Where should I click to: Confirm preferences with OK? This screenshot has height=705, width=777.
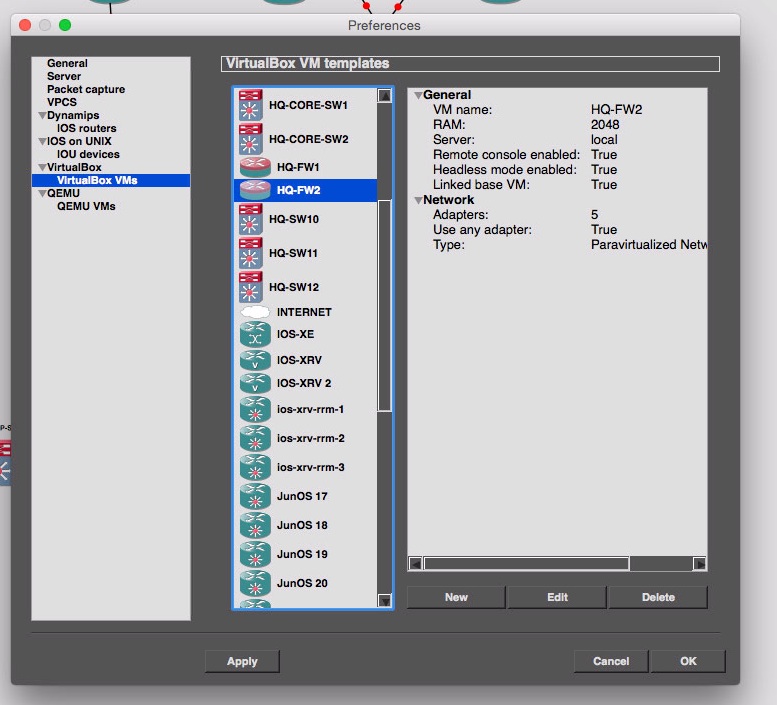click(x=688, y=661)
